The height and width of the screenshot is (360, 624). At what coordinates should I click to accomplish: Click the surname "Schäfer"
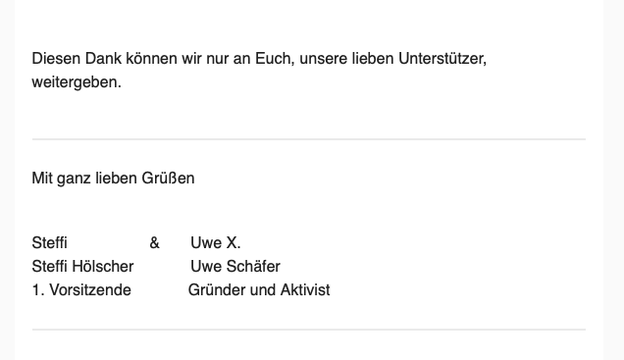258,267
